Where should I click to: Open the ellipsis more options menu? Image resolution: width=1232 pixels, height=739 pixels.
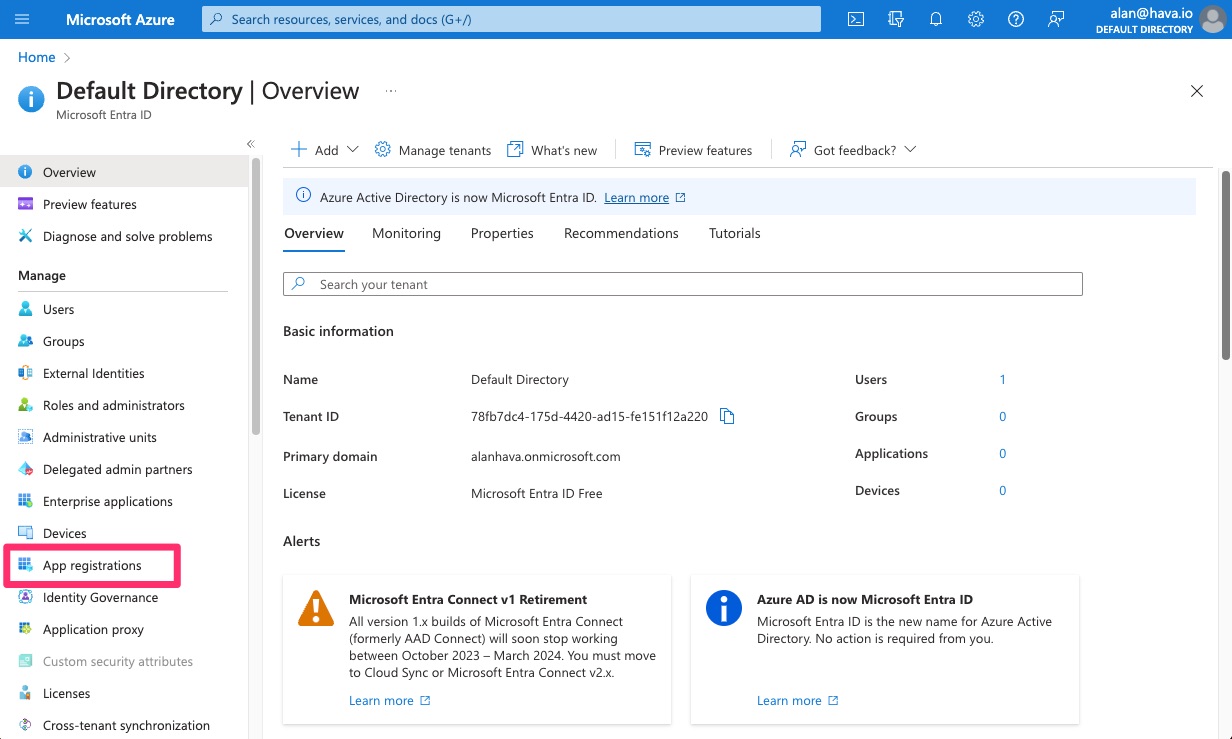391,91
